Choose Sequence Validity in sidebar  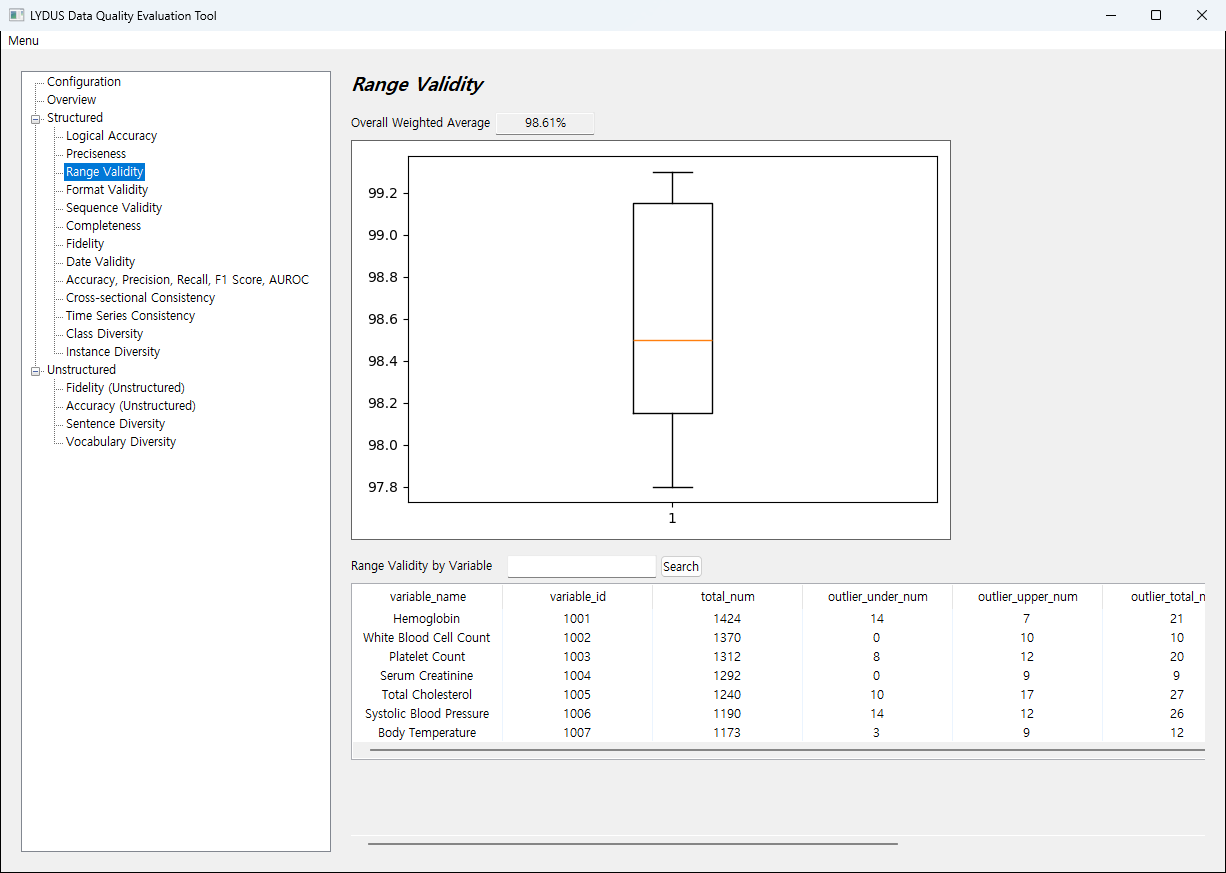point(114,208)
